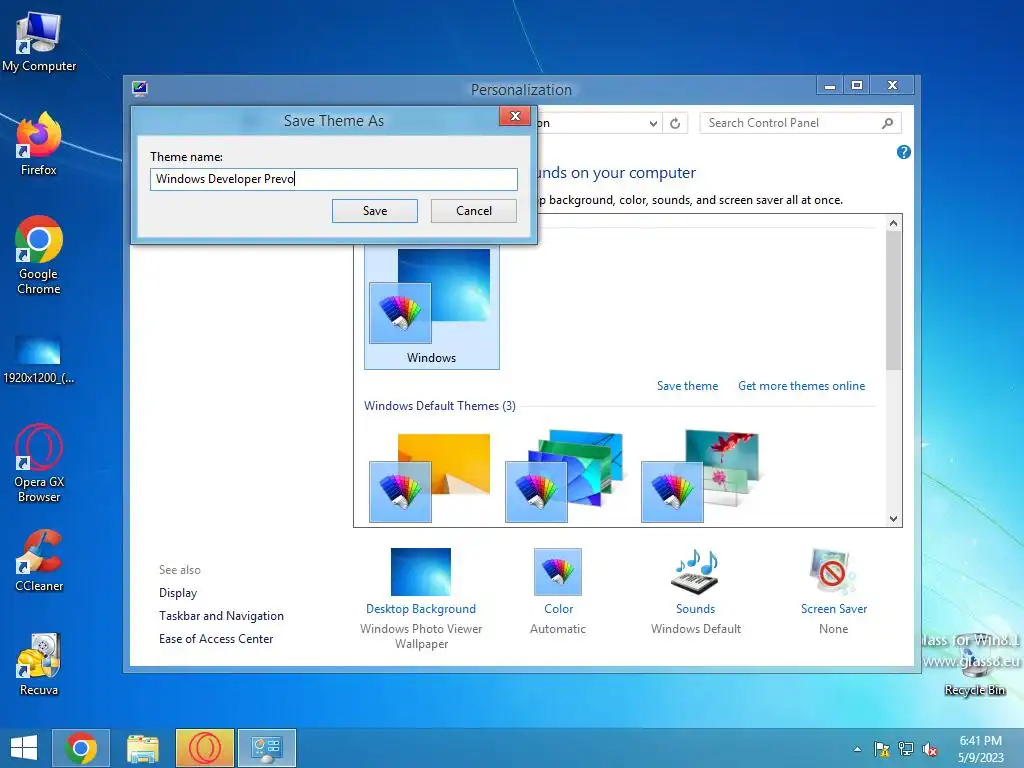Click the Display link under See also
Image resolution: width=1024 pixels, height=768 pixels.
[x=178, y=593]
